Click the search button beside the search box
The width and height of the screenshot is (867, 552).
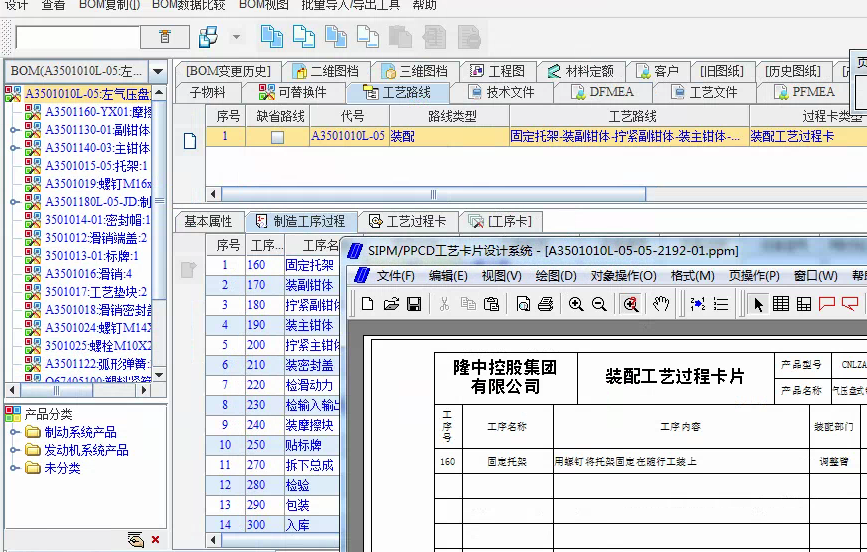tap(166, 37)
